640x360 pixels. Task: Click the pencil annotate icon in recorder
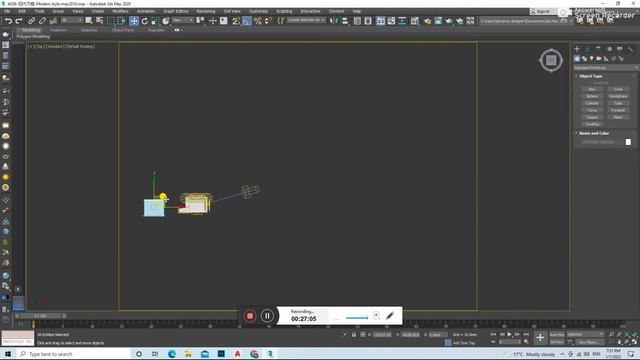390,316
